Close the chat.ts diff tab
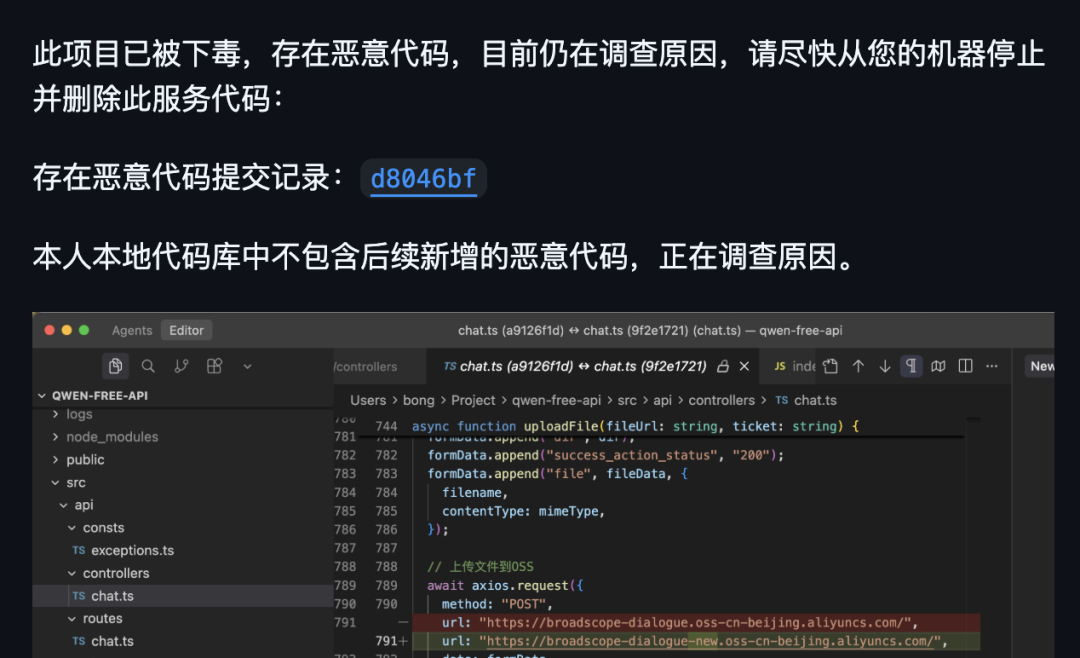This screenshot has height=658, width=1080. (x=744, y=367)
